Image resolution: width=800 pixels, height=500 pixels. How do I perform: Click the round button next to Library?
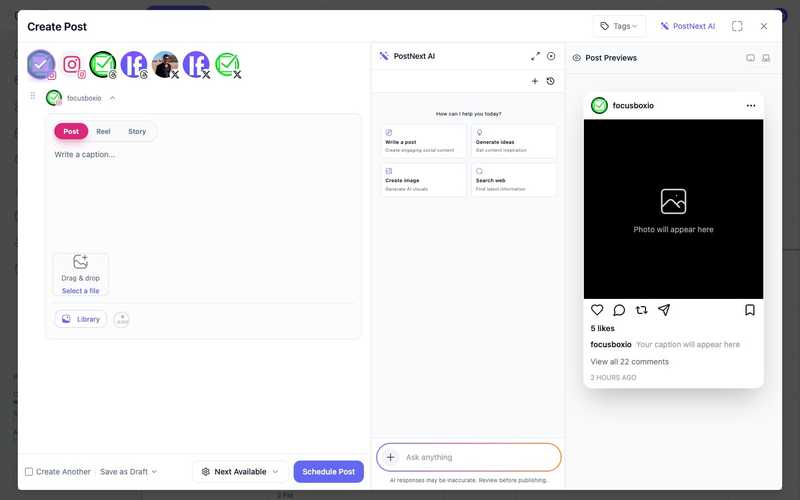point(121,319)
